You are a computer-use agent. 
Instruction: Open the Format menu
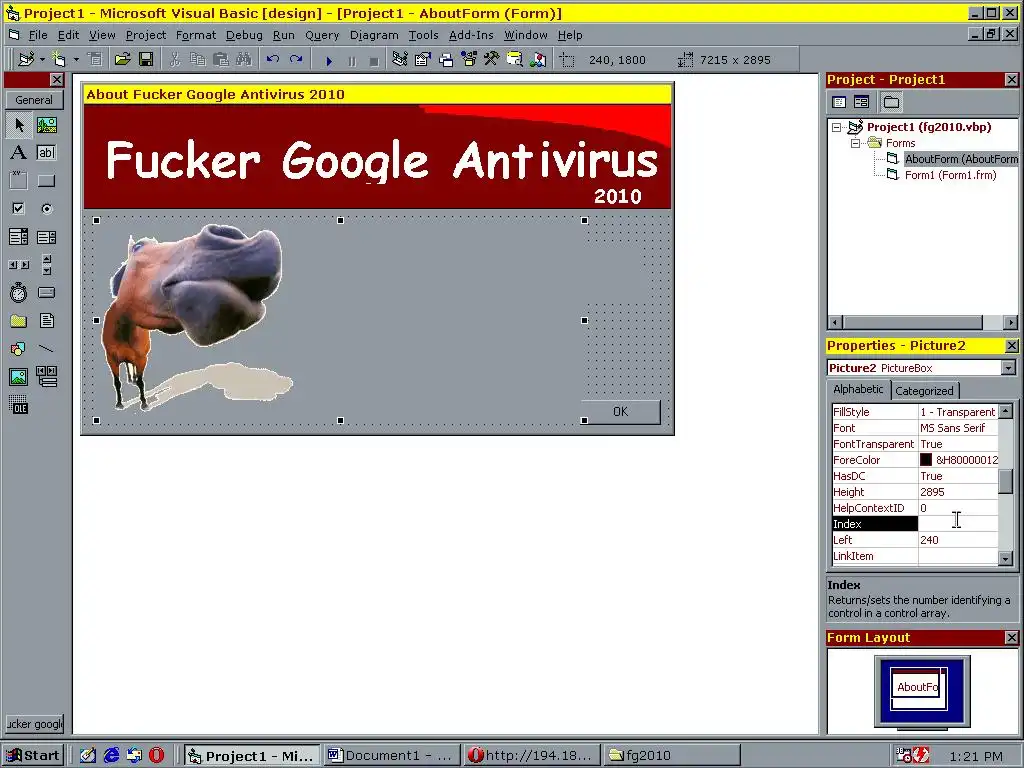(196, 35)
